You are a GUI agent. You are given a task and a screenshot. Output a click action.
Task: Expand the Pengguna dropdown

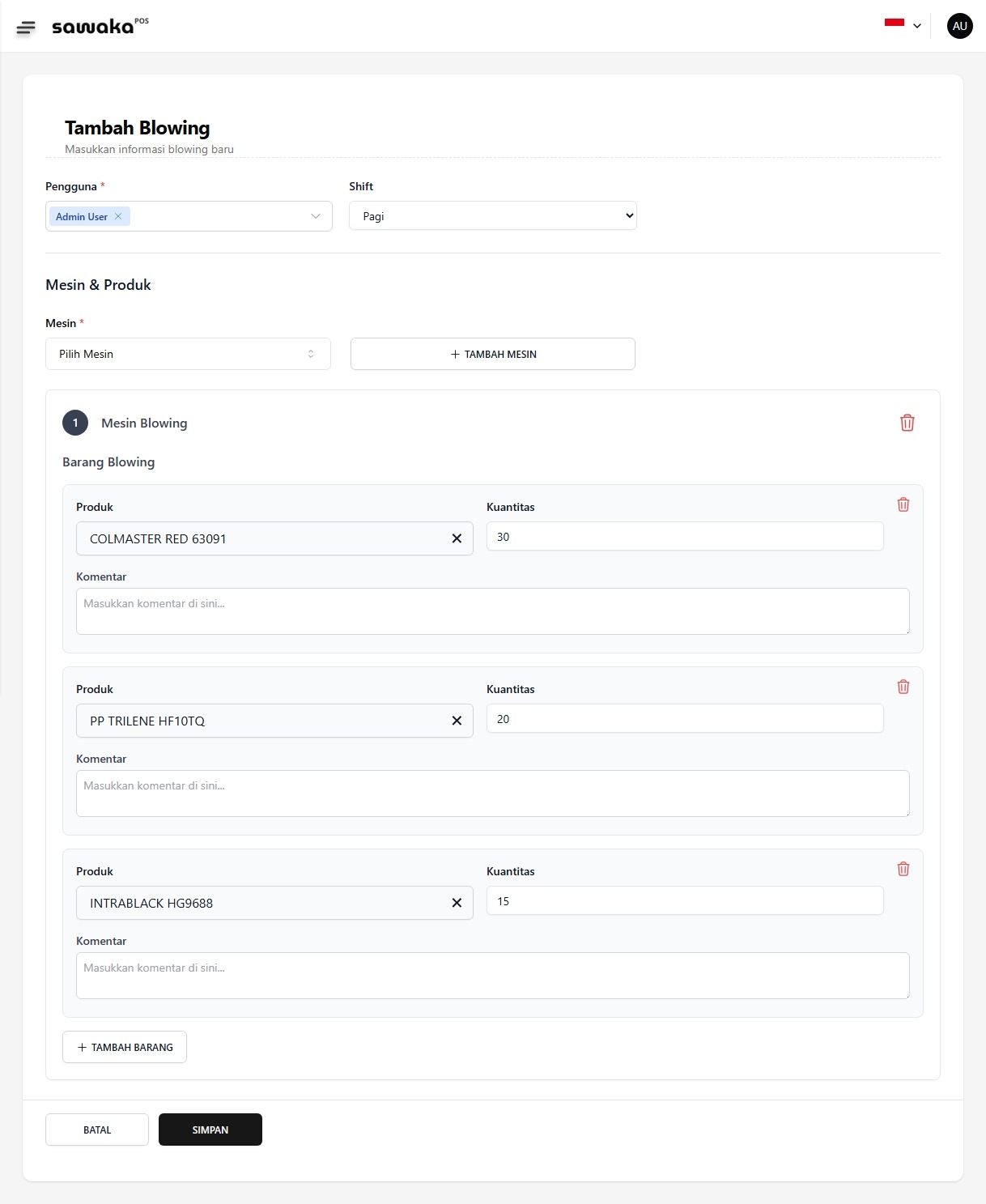(x=315, y=216)
